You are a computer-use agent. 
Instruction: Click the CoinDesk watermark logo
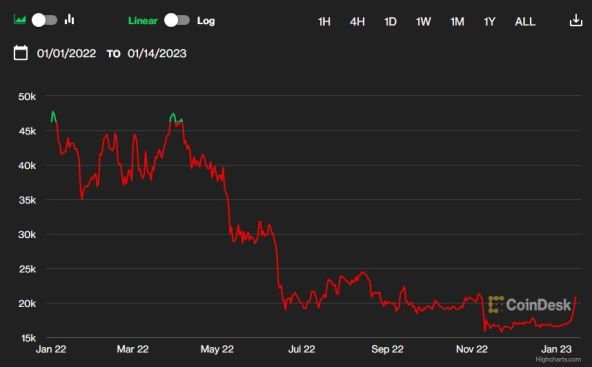(530, 305)
